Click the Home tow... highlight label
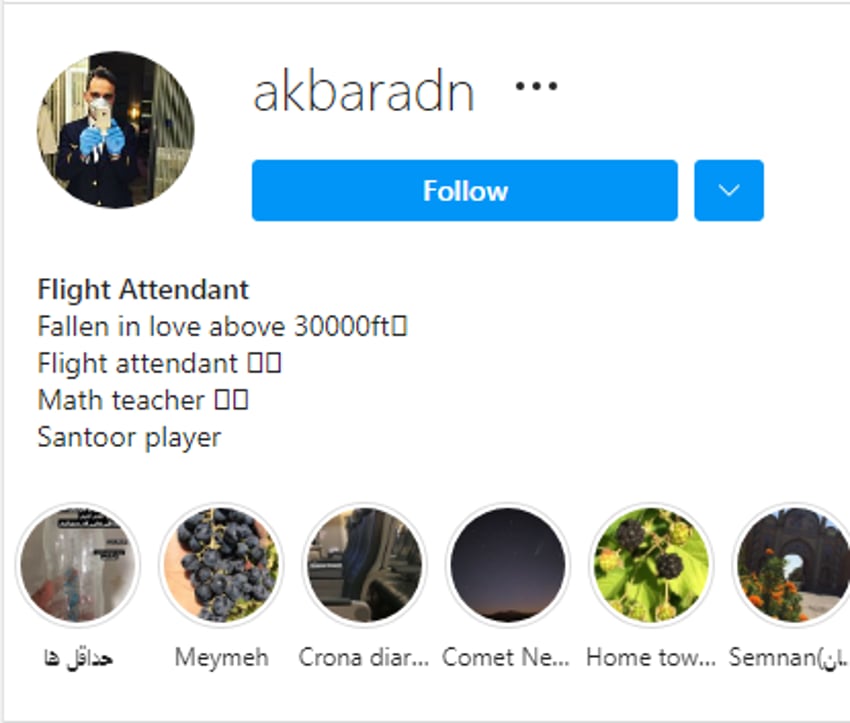The image size is (850, 723). point(651,657)
